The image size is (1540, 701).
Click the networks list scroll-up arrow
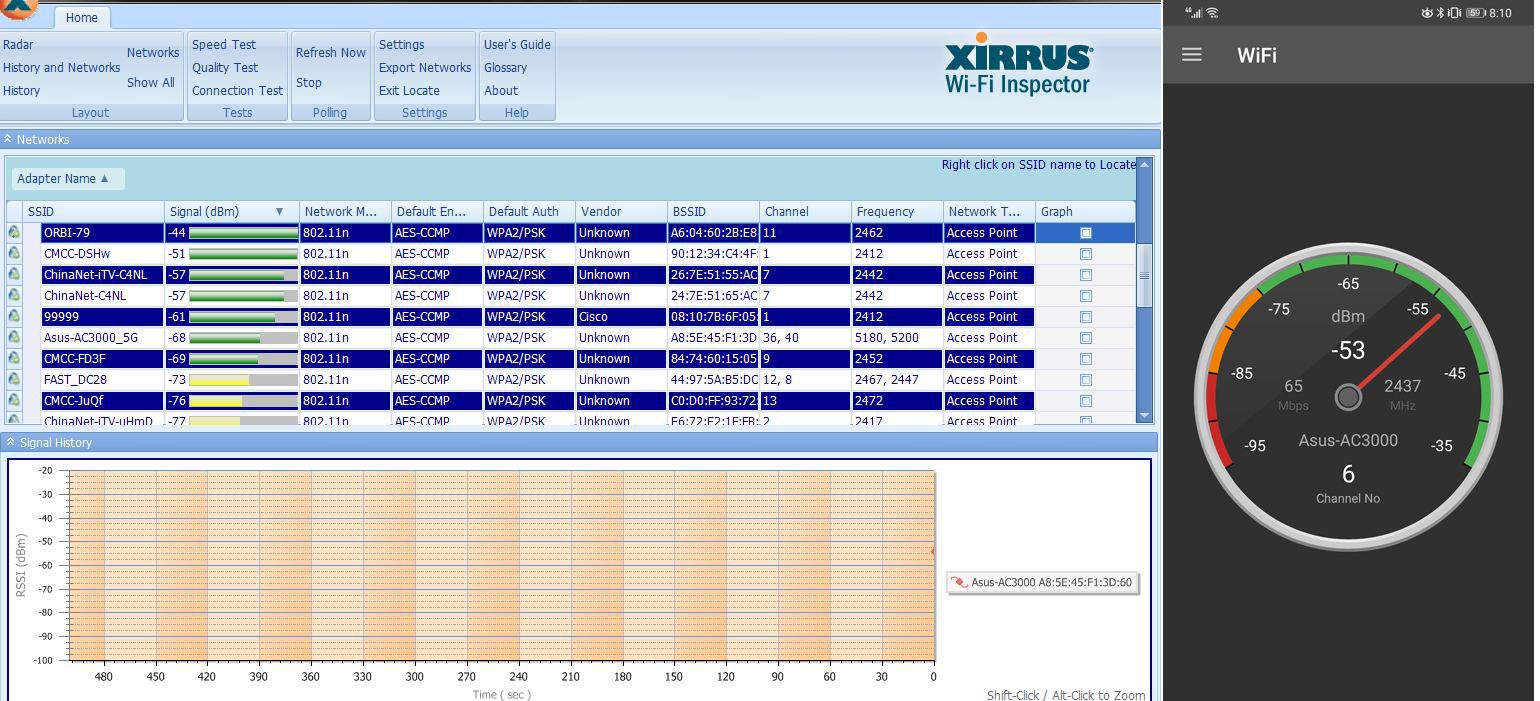coord(1145,164)
